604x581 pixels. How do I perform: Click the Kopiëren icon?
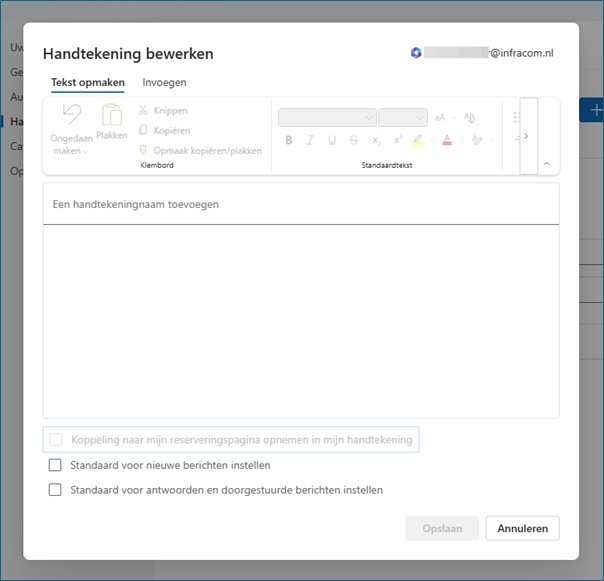click(144, 131)
